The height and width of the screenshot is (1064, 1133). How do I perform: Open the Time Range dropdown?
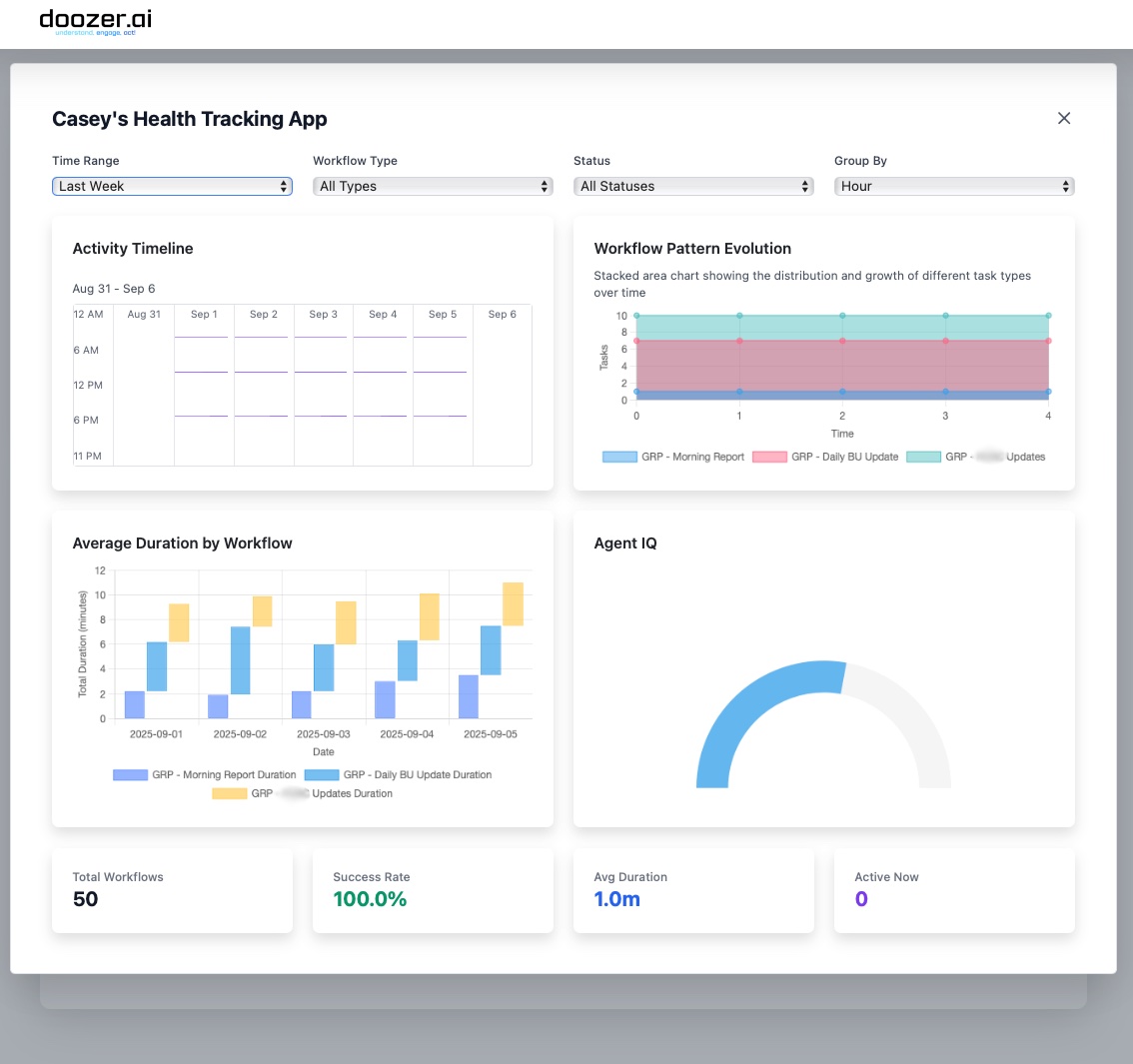[172, 187]
